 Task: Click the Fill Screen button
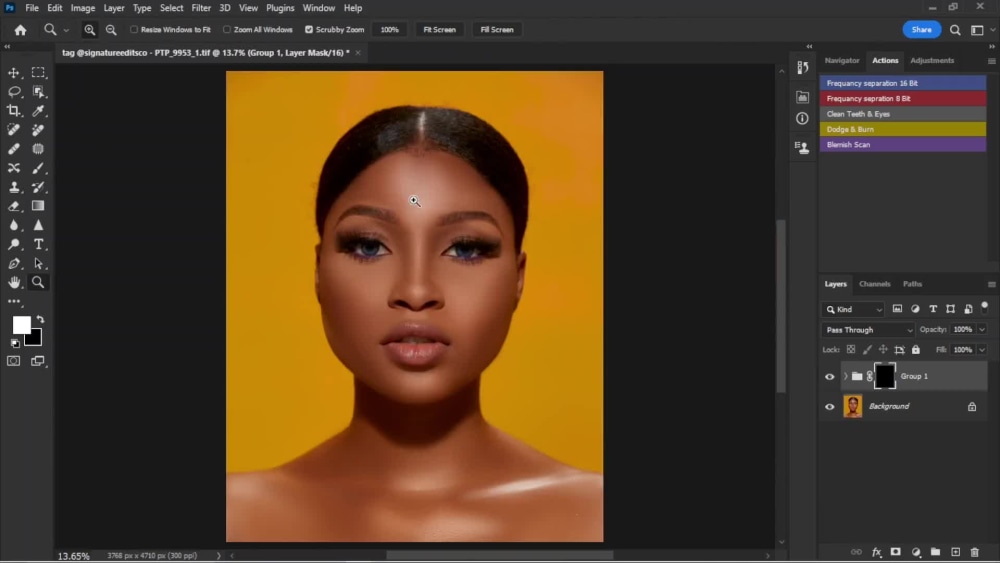[497, 30]
